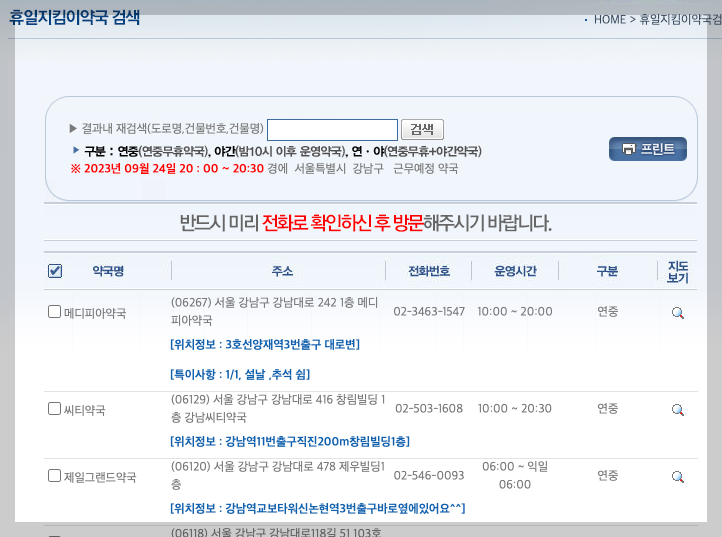Go to HOME breadcrumb link

tap(610, 19)
